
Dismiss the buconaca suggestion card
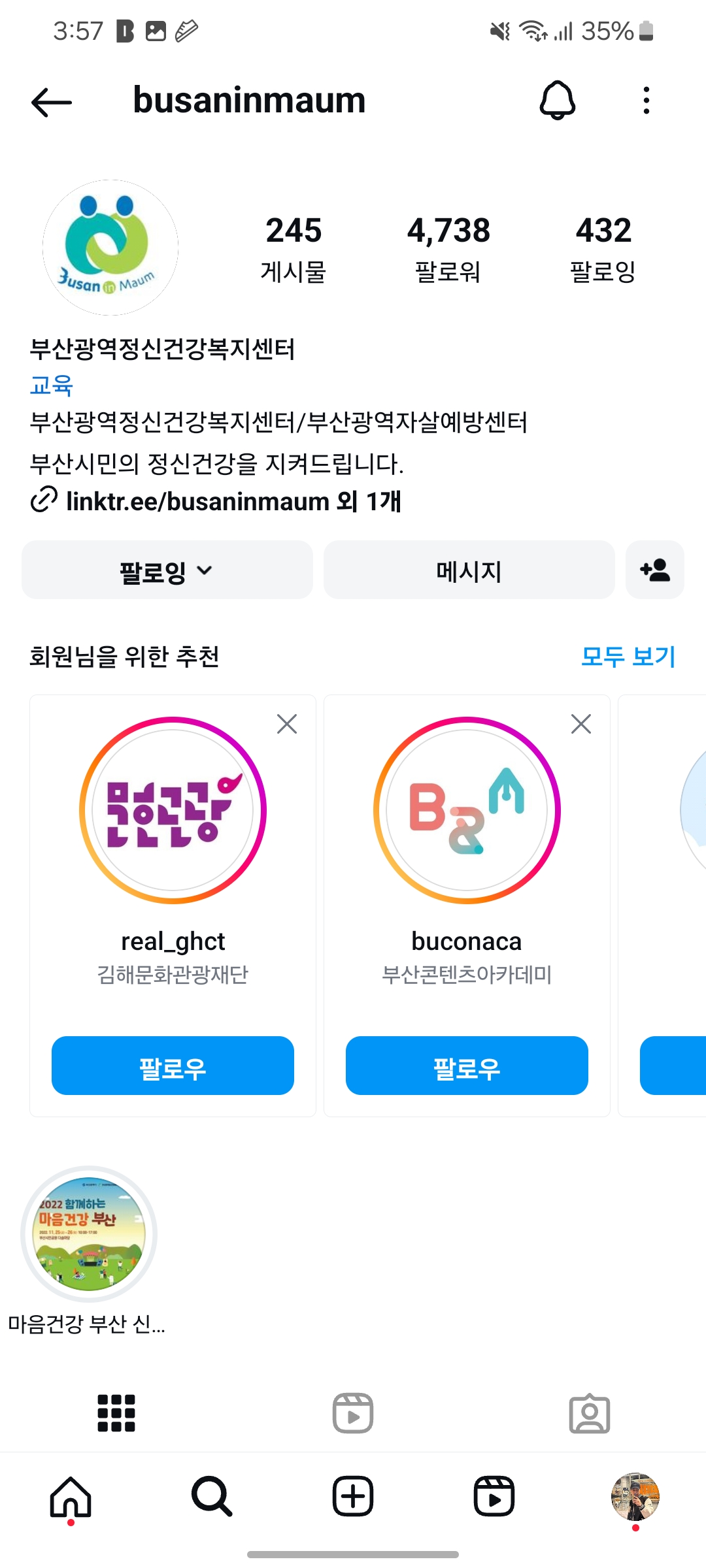(581, 724)
